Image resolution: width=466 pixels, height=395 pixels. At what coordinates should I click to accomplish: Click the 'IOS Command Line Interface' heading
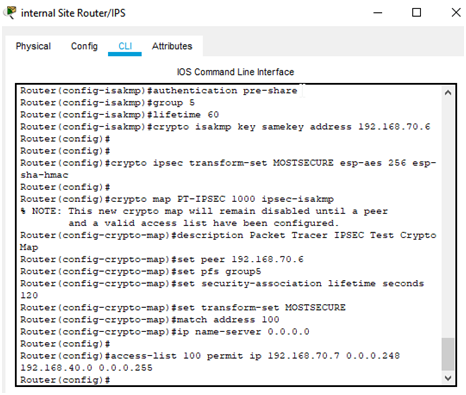click(x=235, y=72)
